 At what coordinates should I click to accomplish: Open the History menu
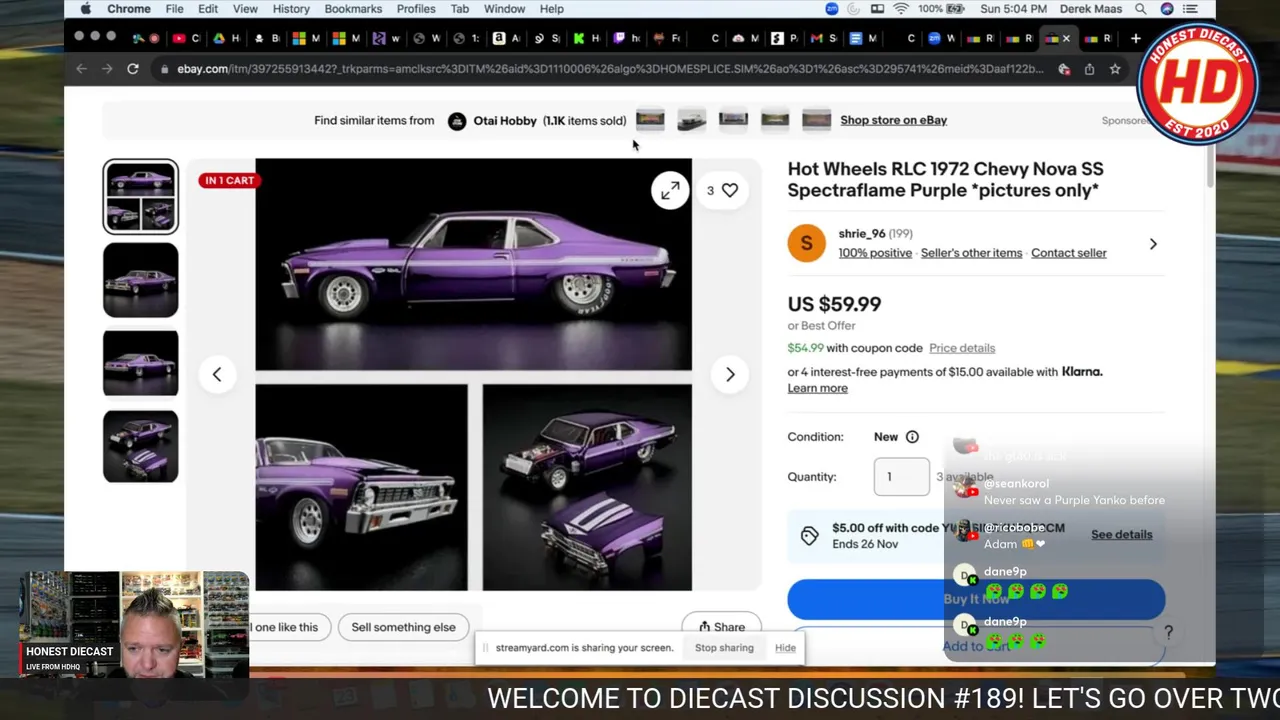tap(291, 9)
